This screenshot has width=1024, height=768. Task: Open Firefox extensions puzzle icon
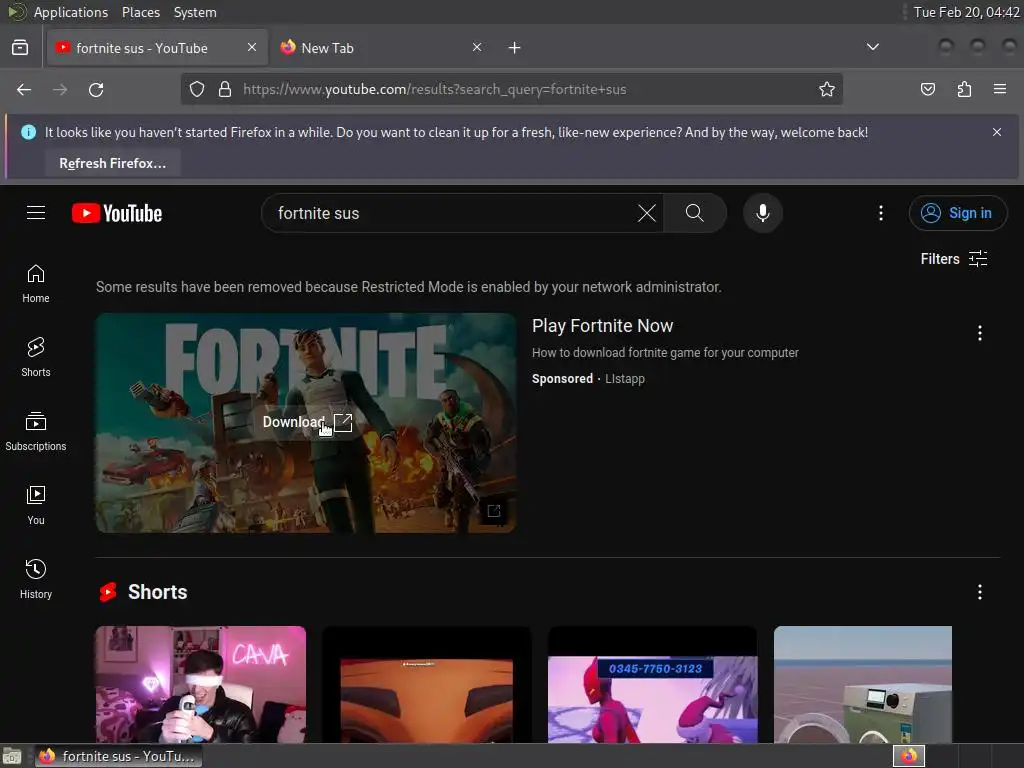click(x=964, y=89)
